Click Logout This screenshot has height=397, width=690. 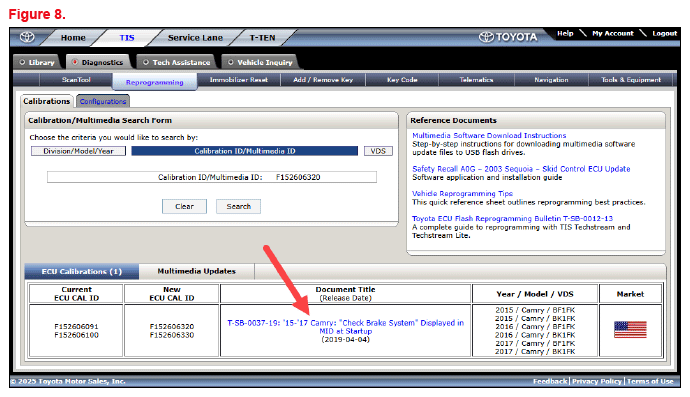tap(664, 33)
